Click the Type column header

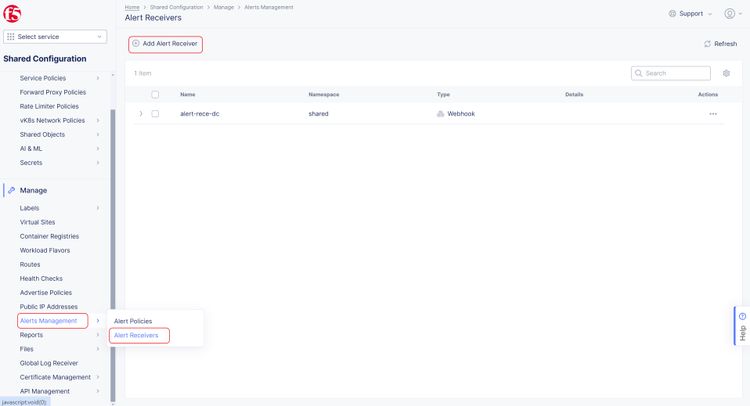click(x=443, y=95)
